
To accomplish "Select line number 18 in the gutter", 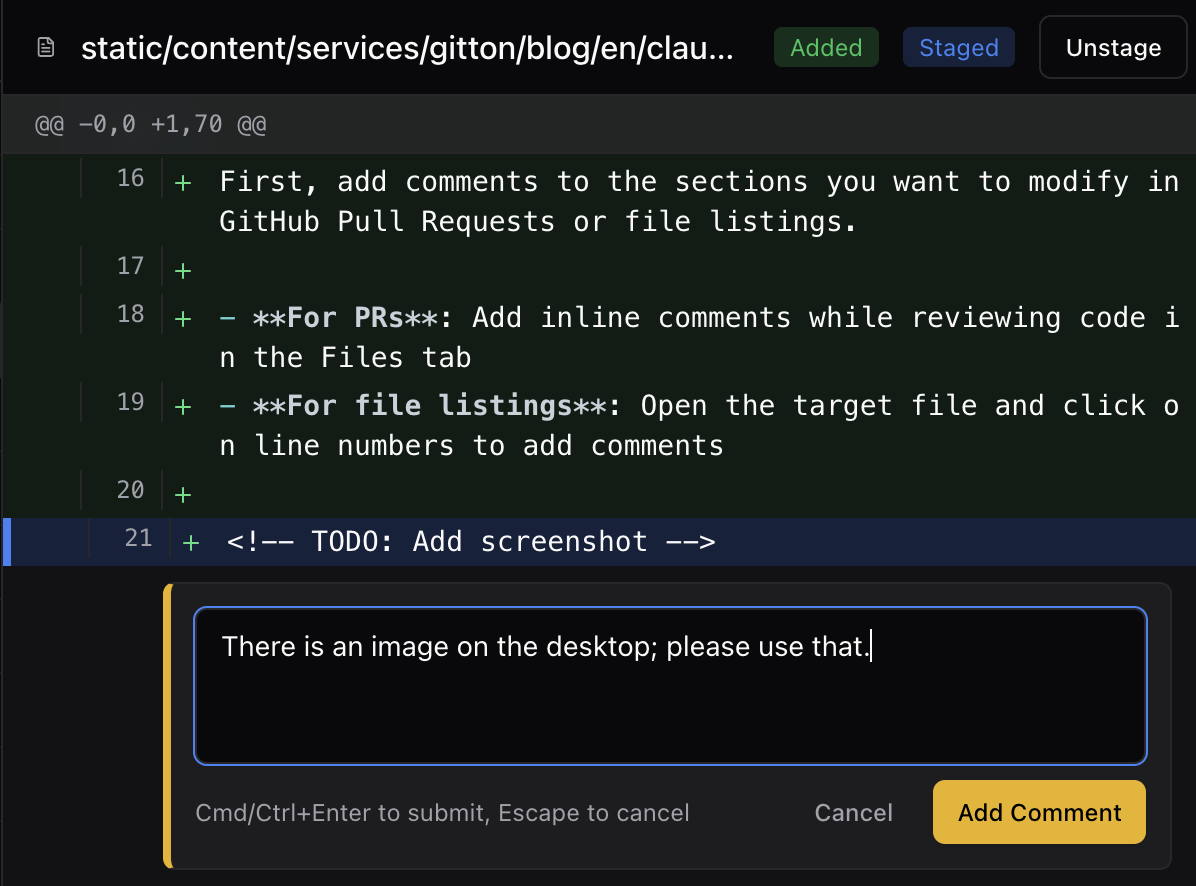I will pos(130,314).
